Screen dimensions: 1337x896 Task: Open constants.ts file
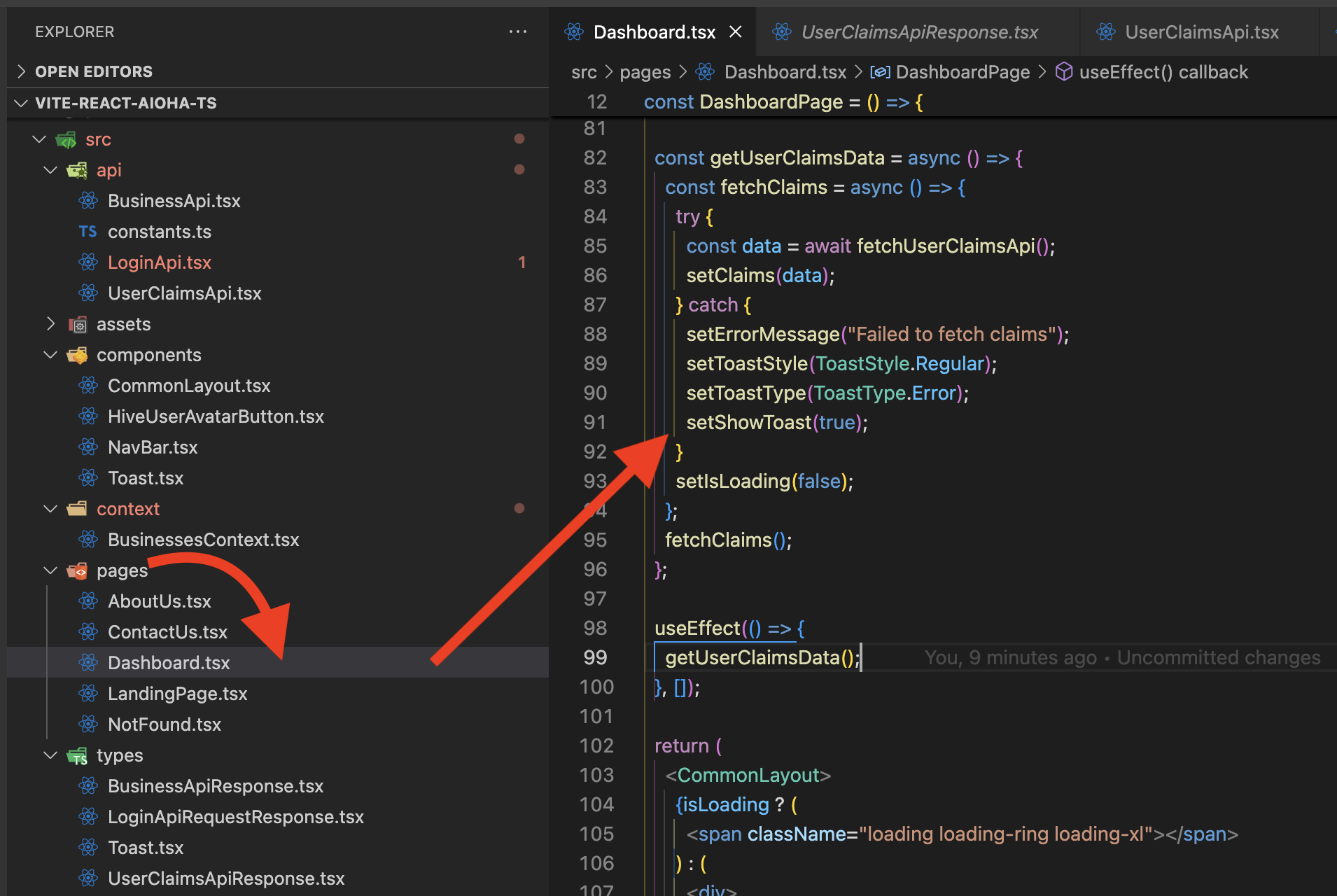coord(278,232)
